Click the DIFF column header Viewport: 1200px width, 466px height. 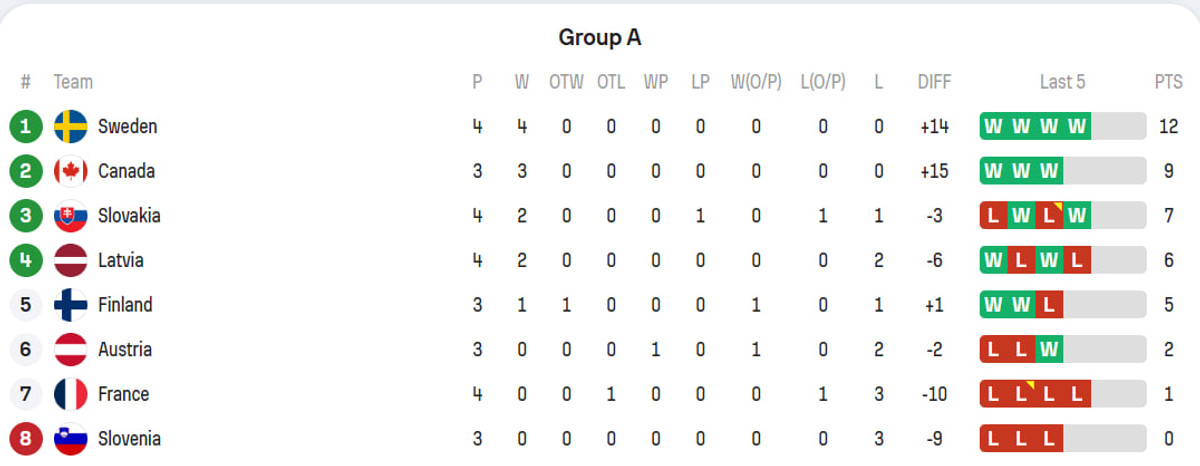coord(934,82)
